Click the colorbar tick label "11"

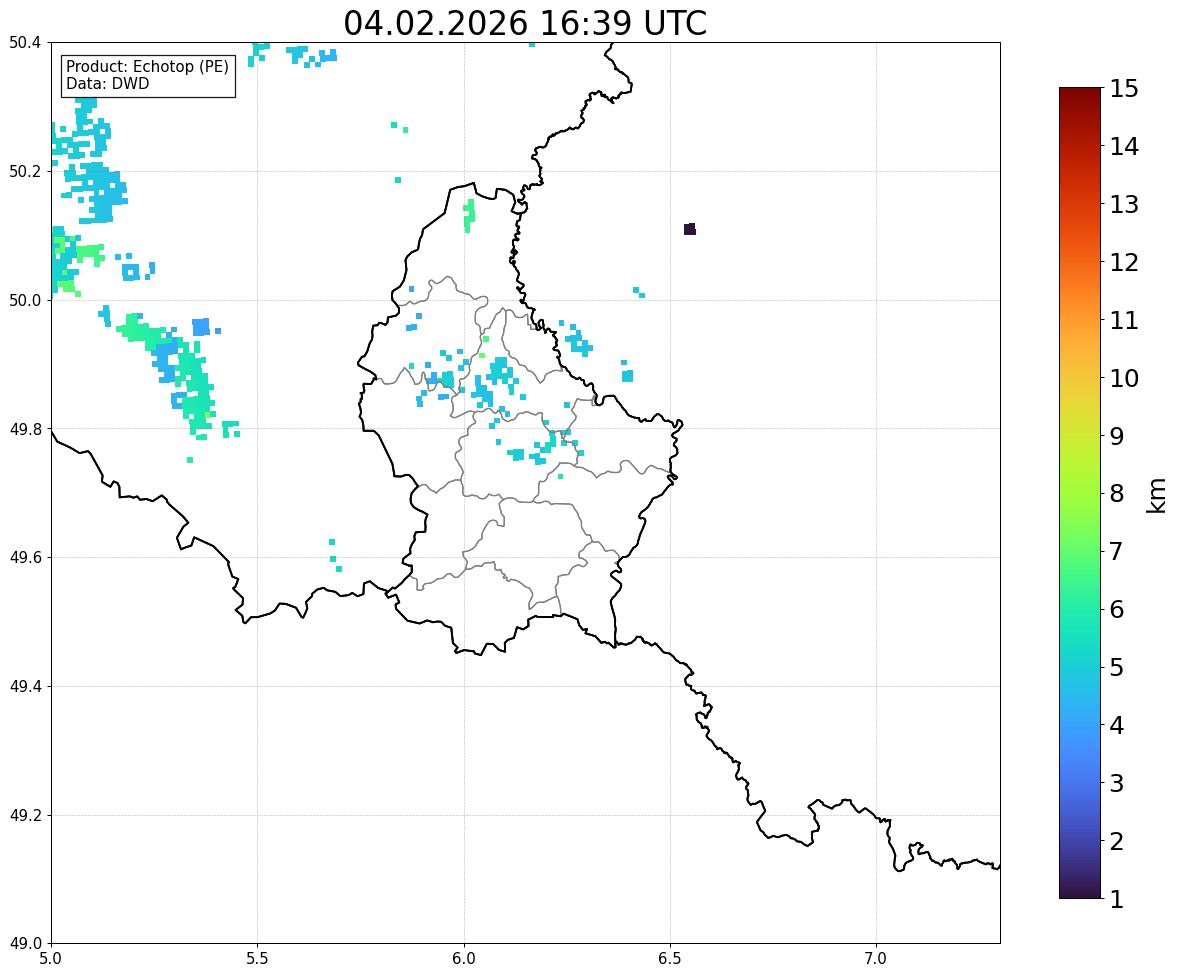coord(1124,320)
